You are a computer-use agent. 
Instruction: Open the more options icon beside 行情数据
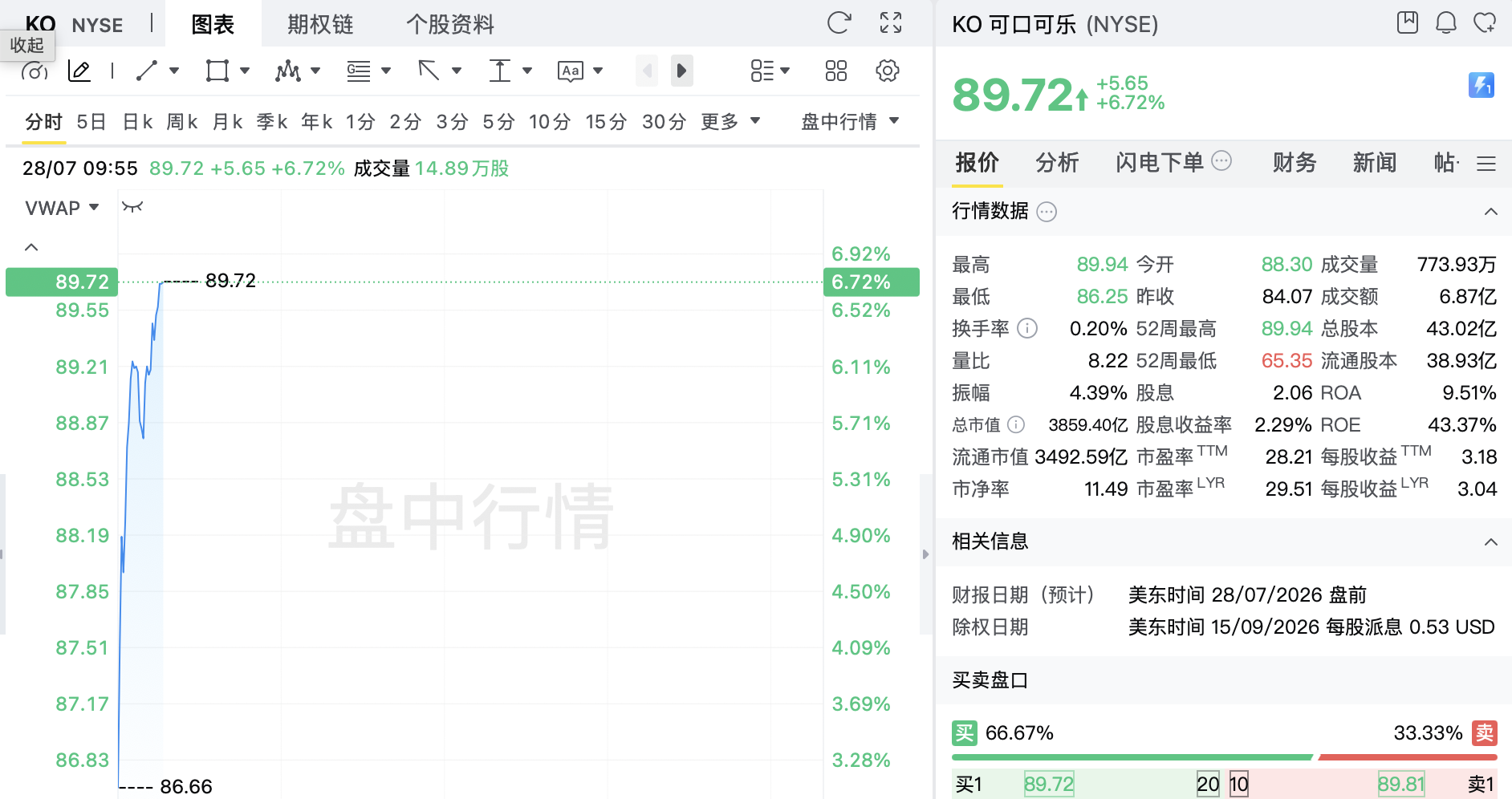click(x=1047, y=212)
